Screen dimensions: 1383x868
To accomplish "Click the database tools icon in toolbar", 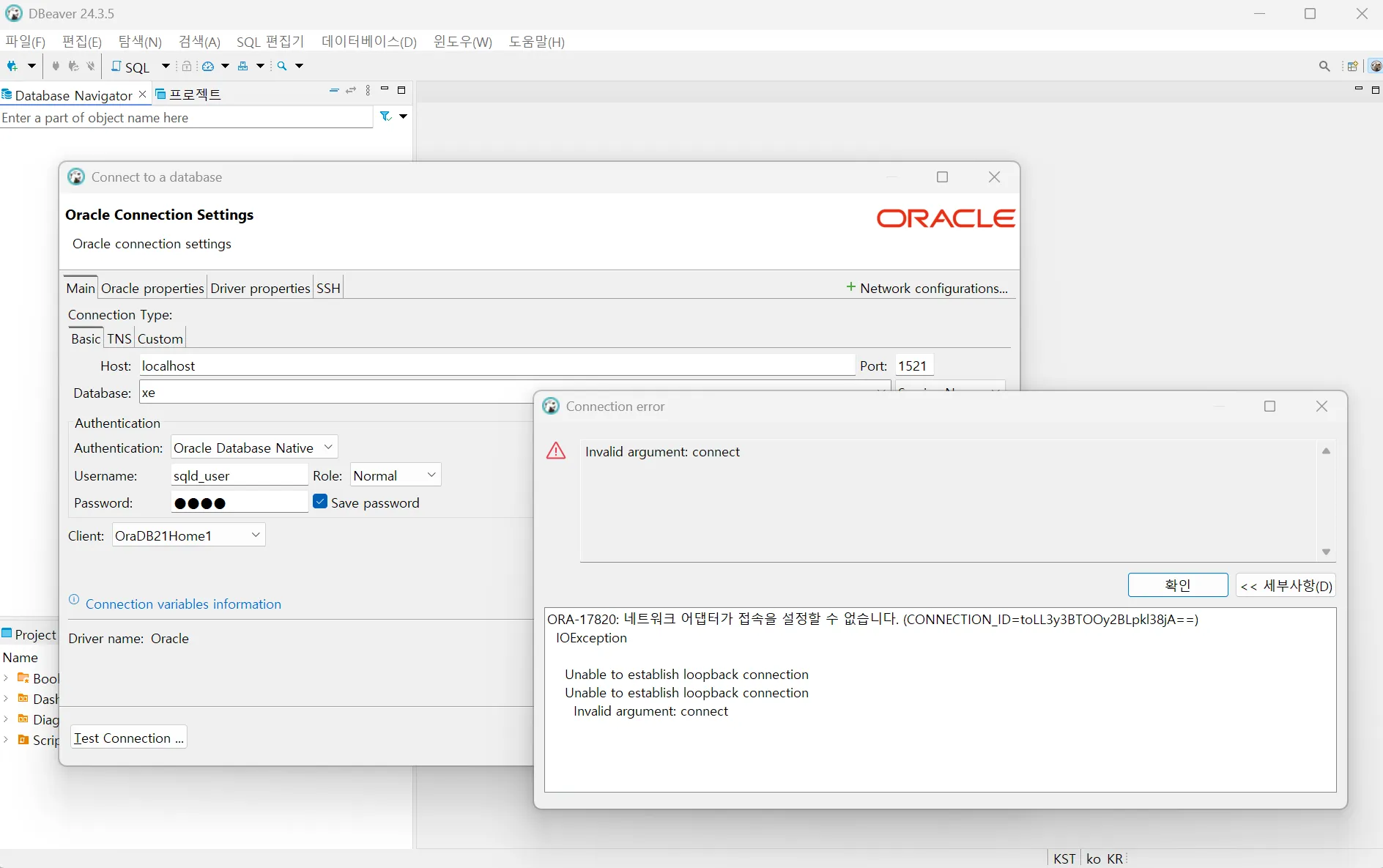I will tap(243, 66).
